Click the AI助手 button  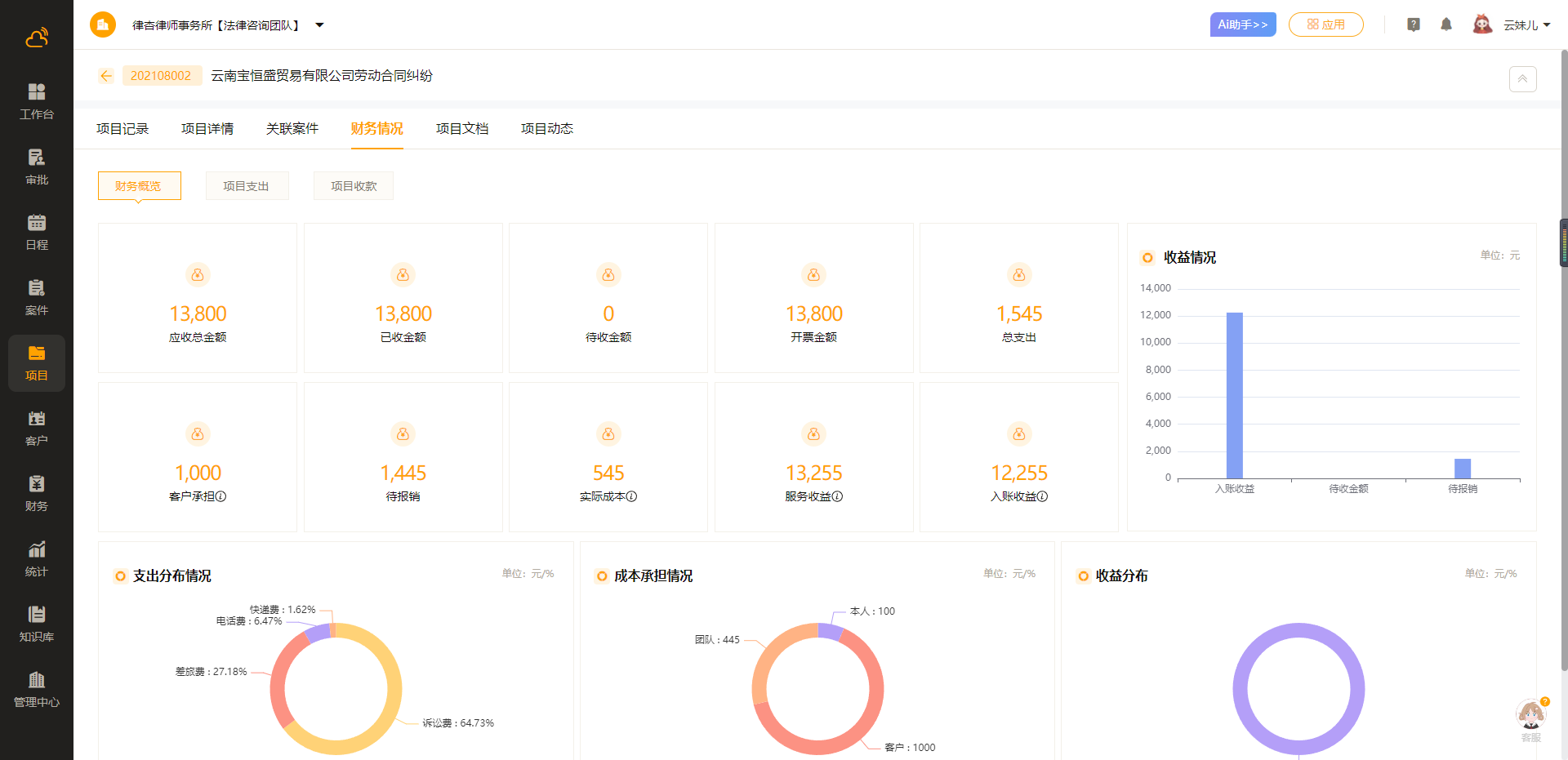pos(1242,24)
